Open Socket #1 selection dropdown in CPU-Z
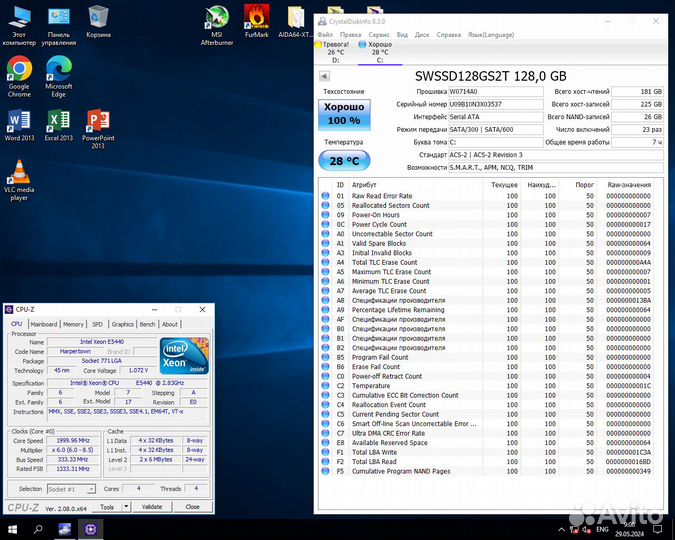 click(71, 489)
